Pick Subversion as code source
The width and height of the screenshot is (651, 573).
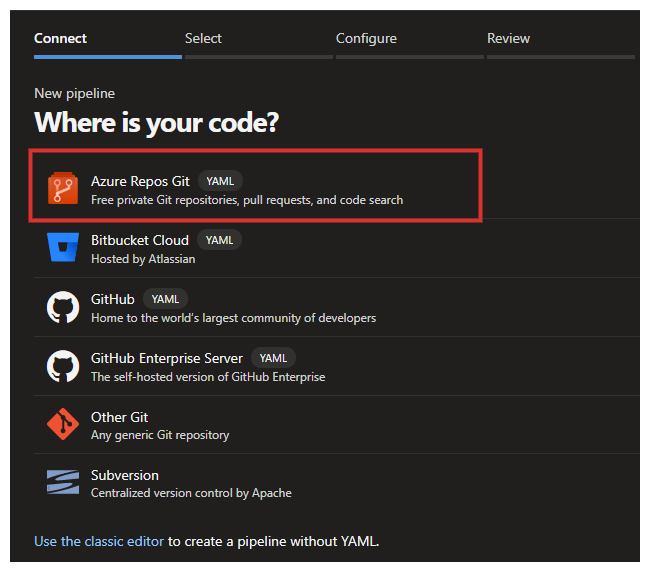pyautogui.click(x=337, y=482)
